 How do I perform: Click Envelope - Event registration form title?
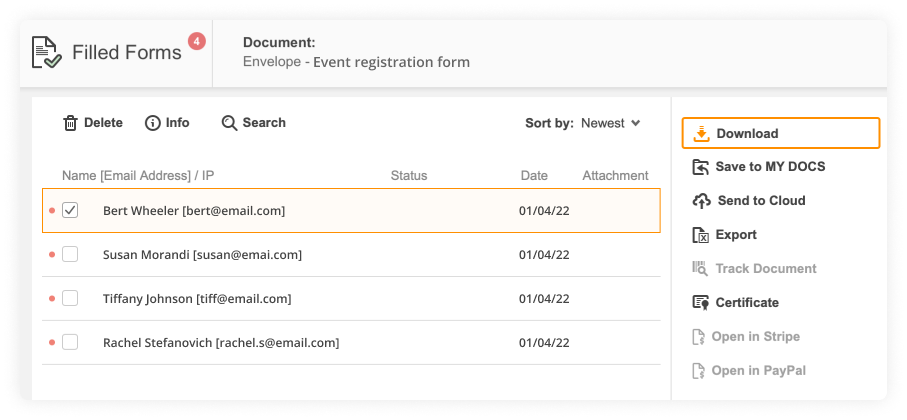(x=356, y=61)
